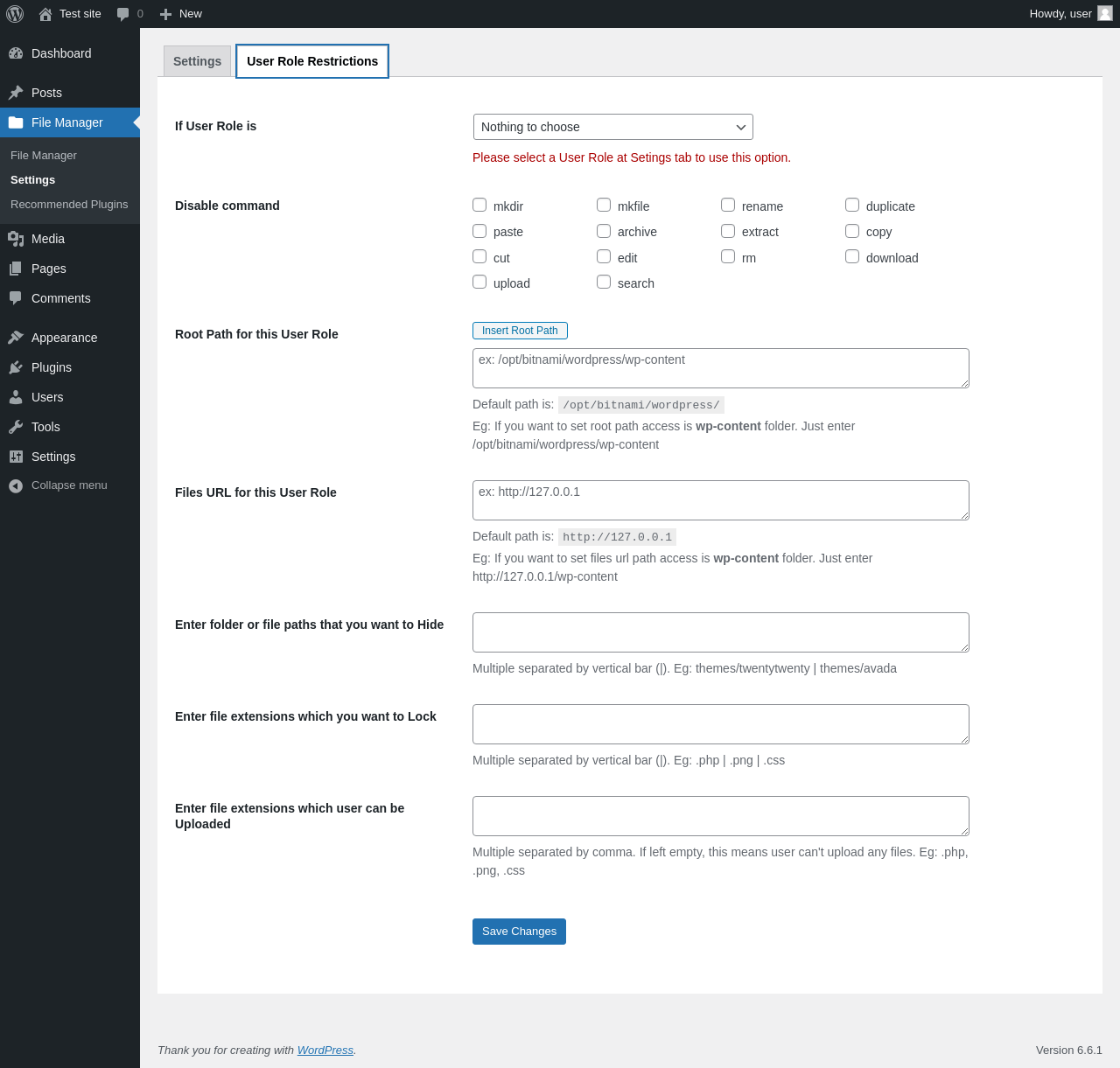Check the rename checkbox
This screenshot has width=1120, height=1068.
[x=728, y=205]
